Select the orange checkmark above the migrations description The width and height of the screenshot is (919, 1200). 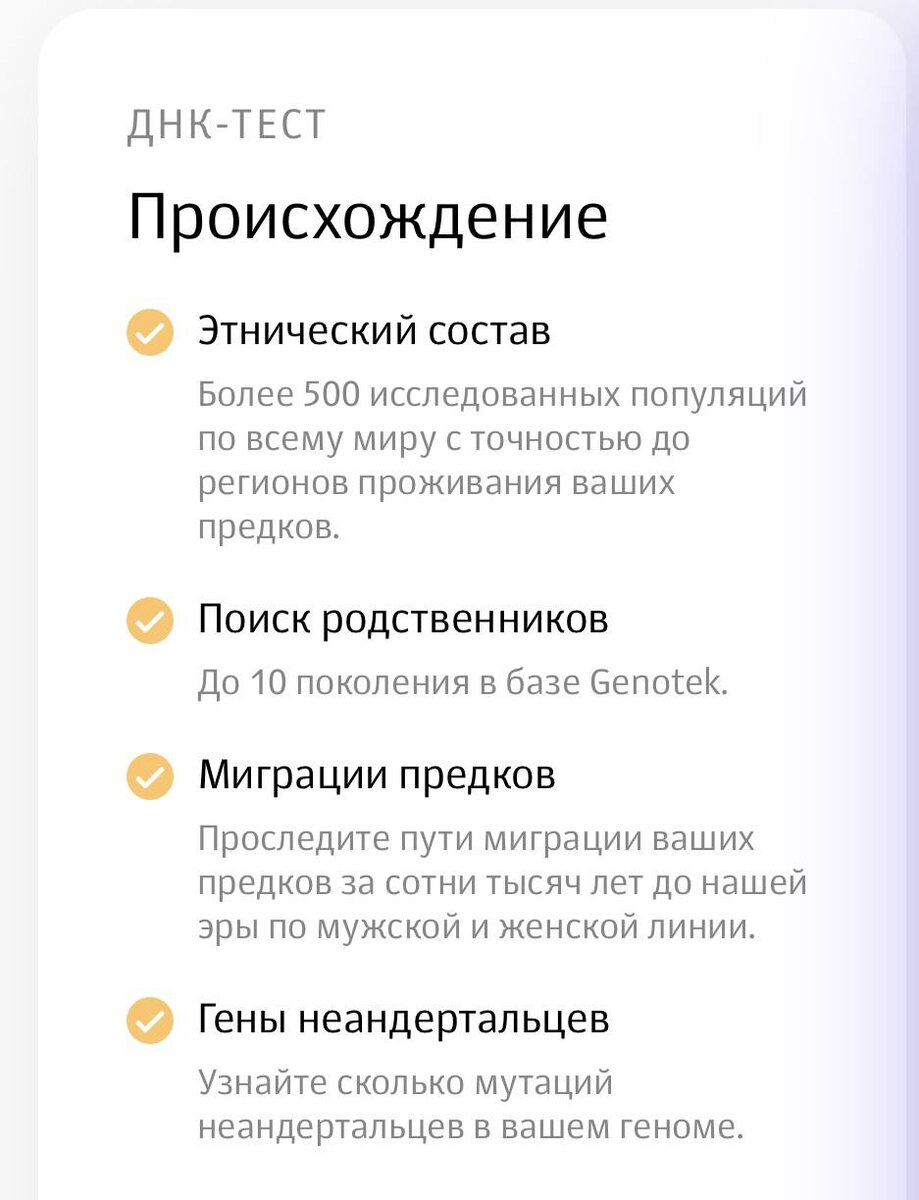tap(148, 775)
